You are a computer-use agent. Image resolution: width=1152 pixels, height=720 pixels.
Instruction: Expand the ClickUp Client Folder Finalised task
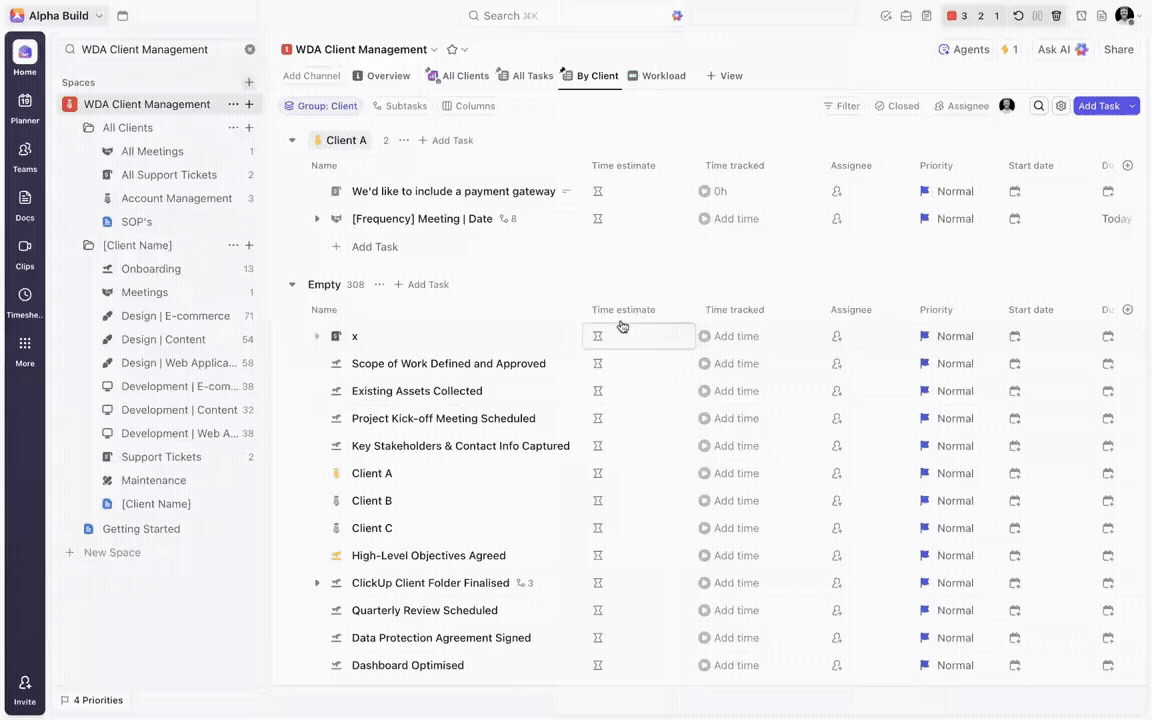(x=317, y=583)
